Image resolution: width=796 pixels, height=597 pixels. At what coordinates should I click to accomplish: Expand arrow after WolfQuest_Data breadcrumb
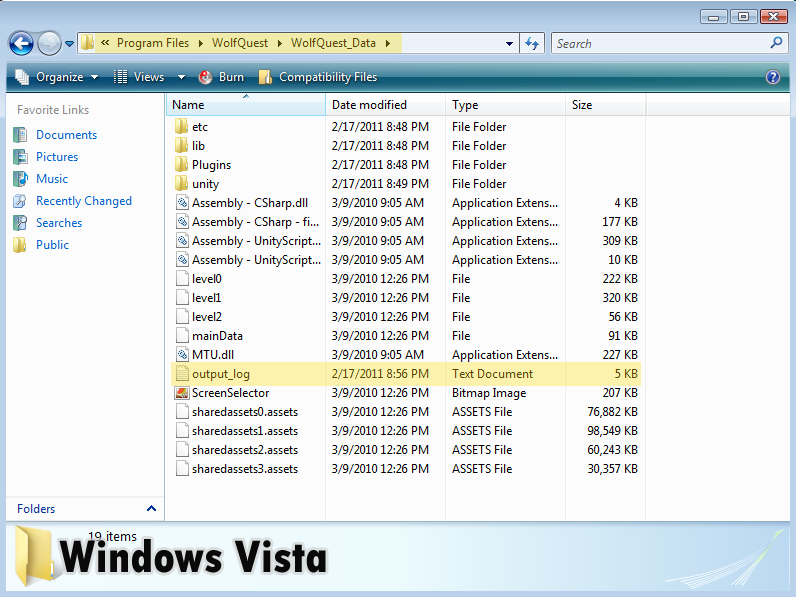[388, 44]
